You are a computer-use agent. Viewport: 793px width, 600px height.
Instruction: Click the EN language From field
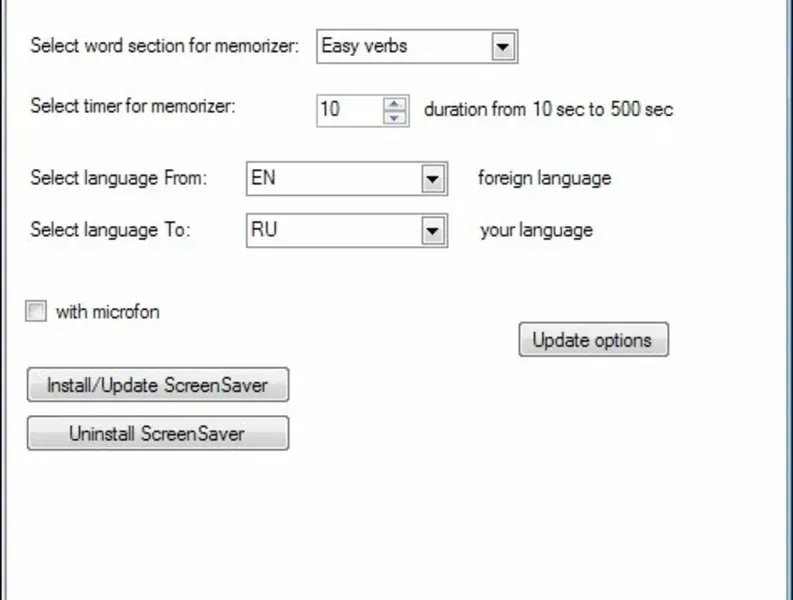pos(332,179)
